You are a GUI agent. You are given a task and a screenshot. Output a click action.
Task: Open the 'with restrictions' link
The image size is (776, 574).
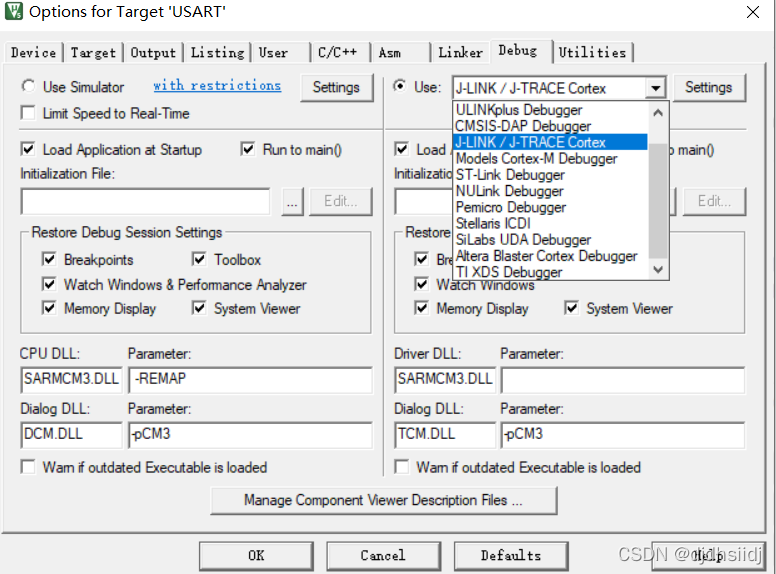coord(217,86)
